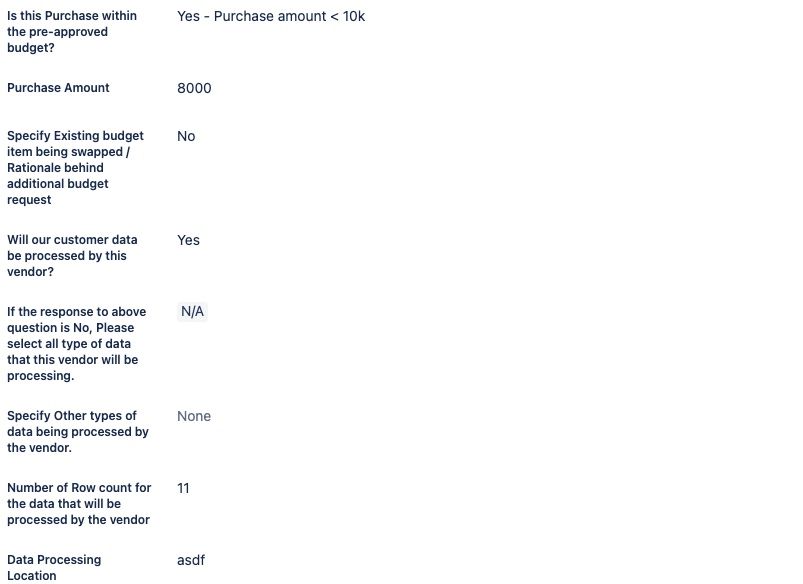Select the Purchase Amount value 8000
The height and width of the screenshot is (584, 803).
click(194, 88)
